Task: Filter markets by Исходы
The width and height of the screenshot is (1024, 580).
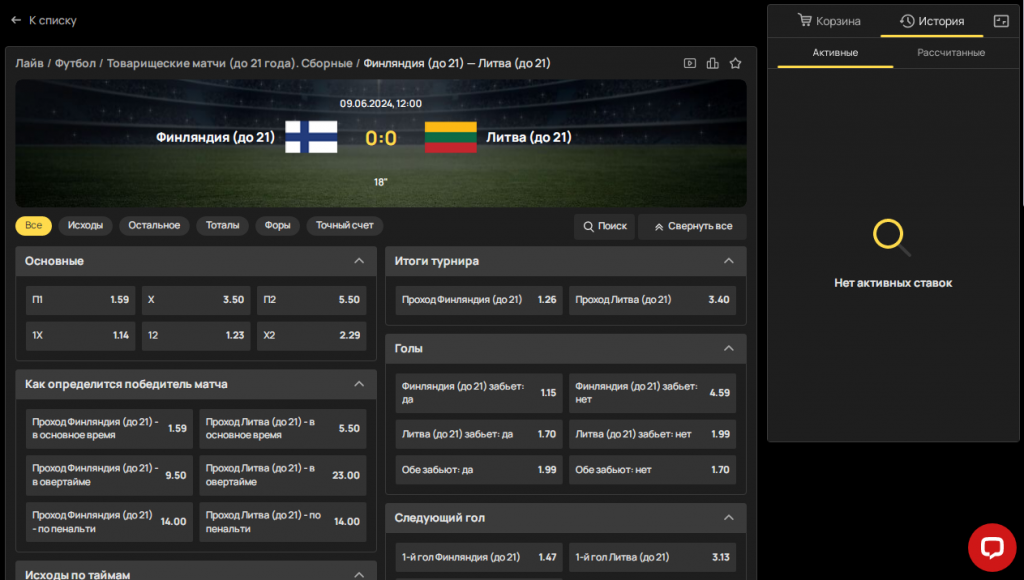Action: coord(86,225)
